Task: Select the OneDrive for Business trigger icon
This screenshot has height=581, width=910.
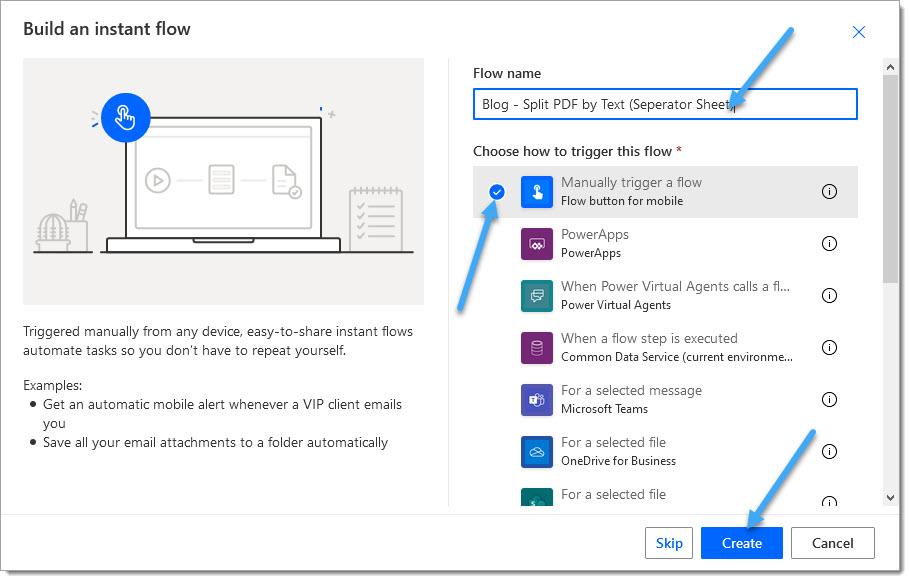Action: (x=537, y=452)
